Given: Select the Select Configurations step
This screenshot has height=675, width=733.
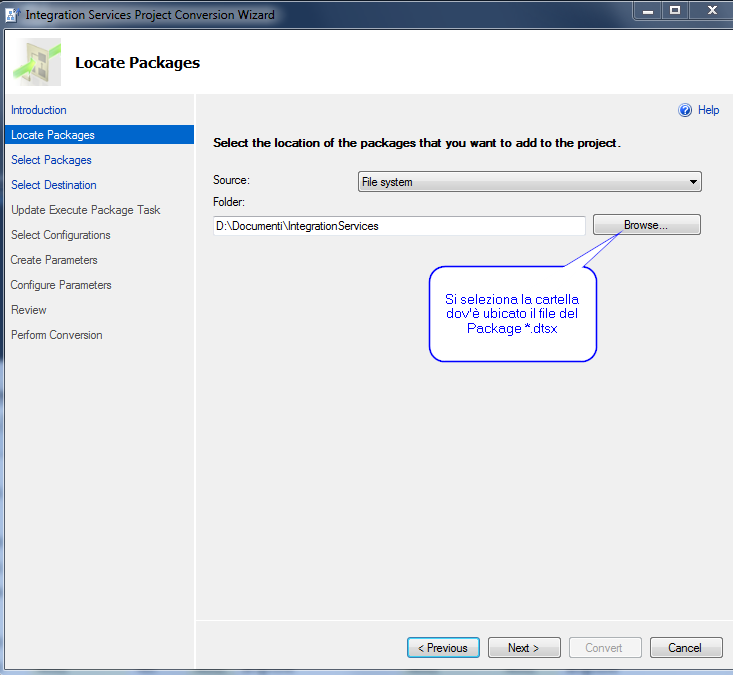Looking at the screenshot, I should pyautogui.click(x=61, y=235).
